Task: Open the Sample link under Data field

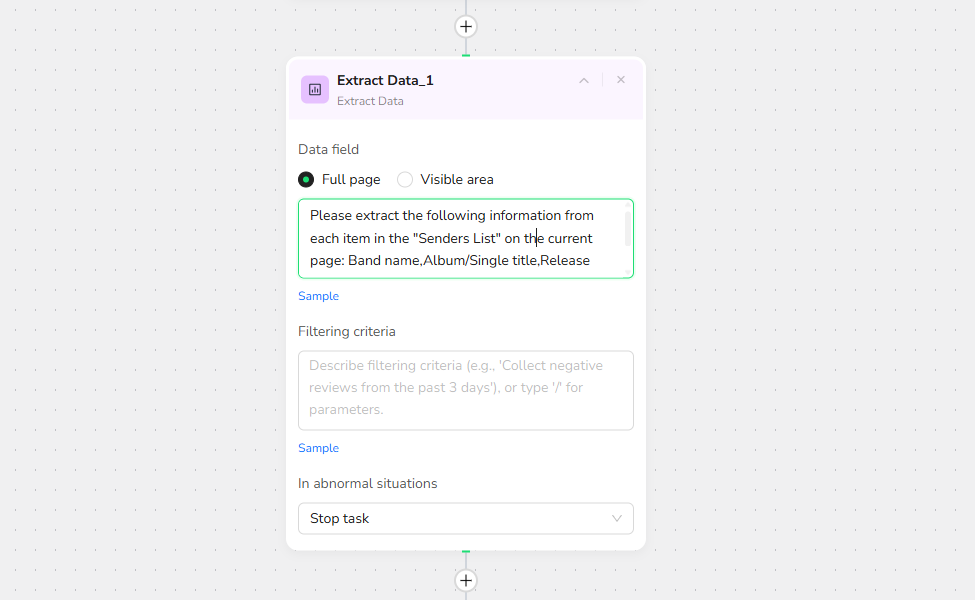Action: coord(318,296)
